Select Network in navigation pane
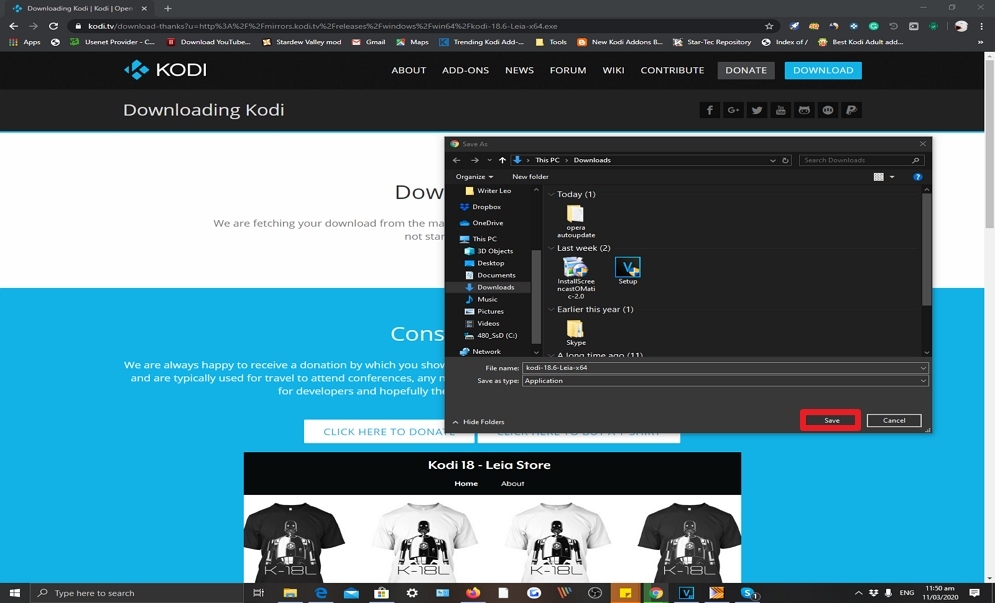This screenshot has height=603, width=995. click(480, 351)
